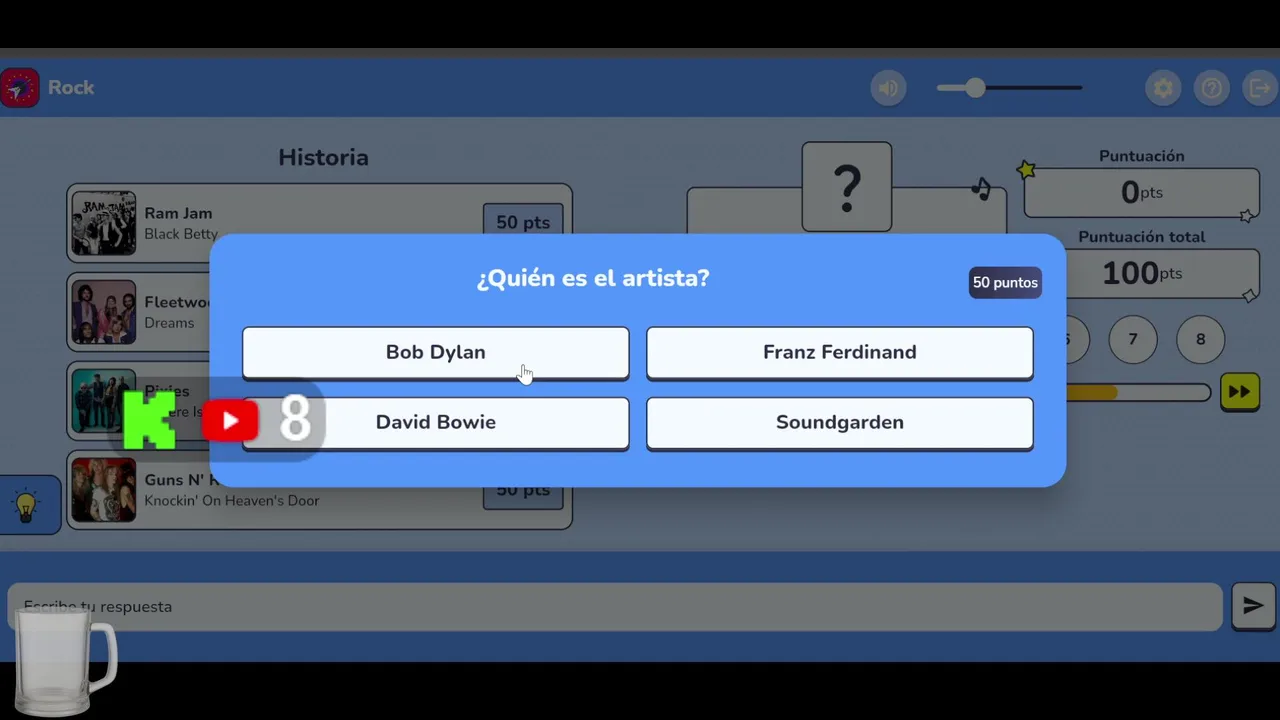Click the send answer arrow button
The width and height of the screenshot is (1280, 720).
pyautogui.click(x=1253, y=606)
